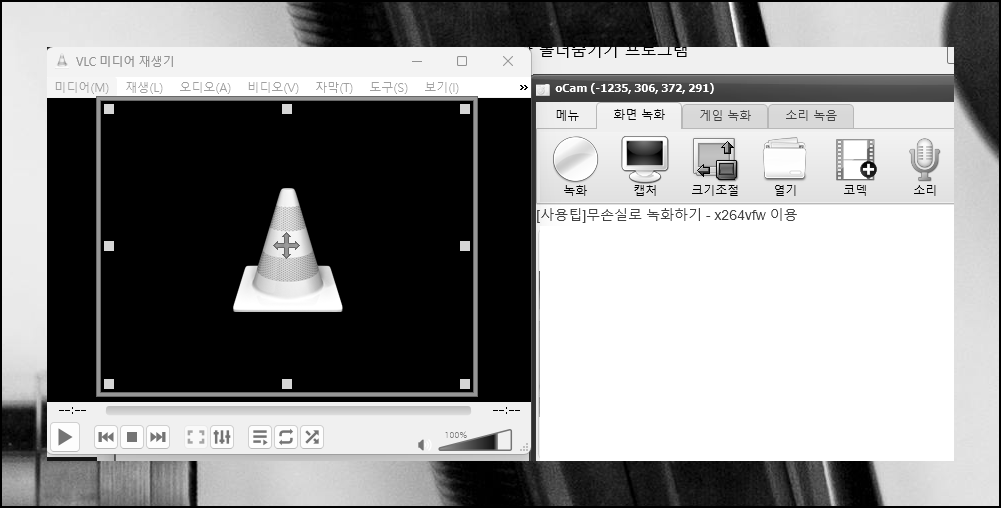Click the top-right capture region handle

pyautogui.click(x=465, y=109)
